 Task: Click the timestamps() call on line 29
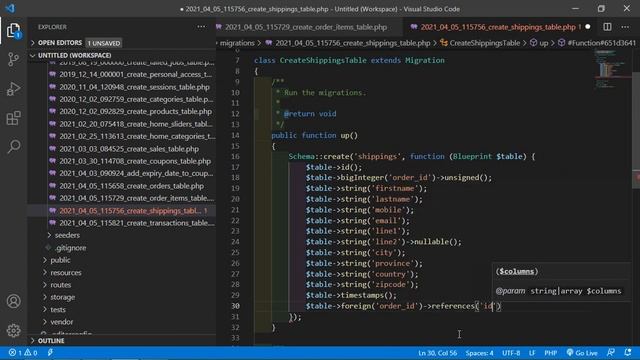(x=368, y=295)
